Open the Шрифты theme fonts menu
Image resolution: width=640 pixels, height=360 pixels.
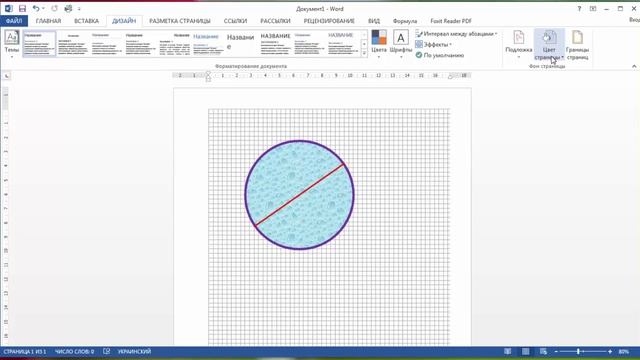[x=401, y=44]
